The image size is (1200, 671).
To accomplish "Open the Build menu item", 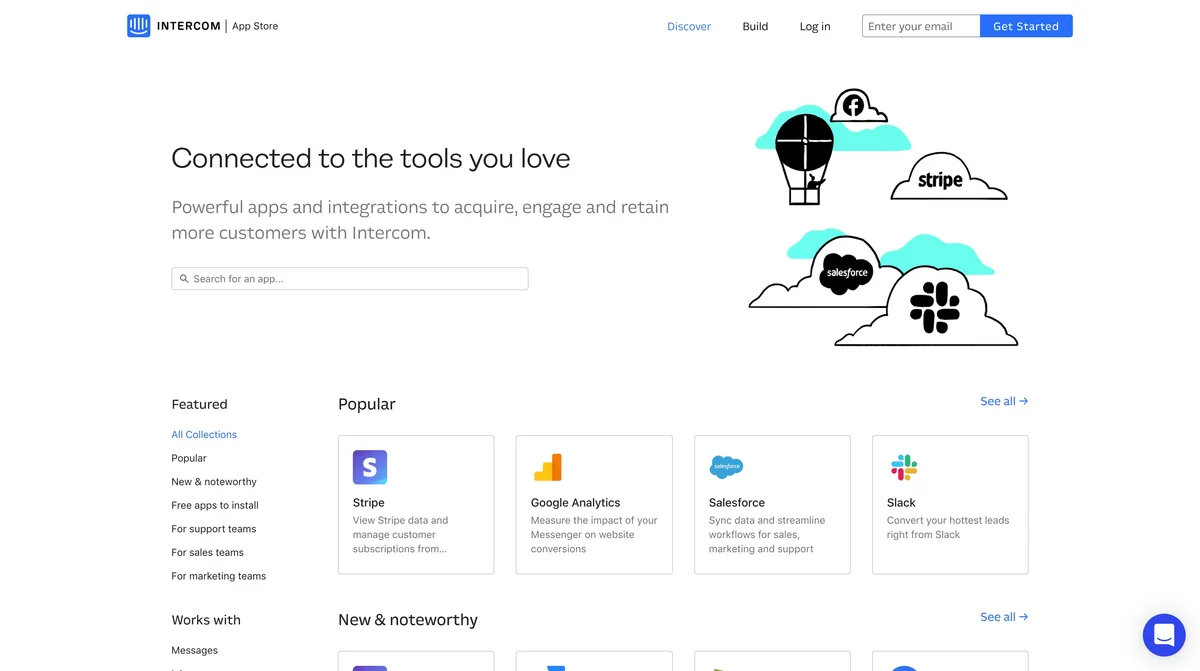I will (754, 26).
